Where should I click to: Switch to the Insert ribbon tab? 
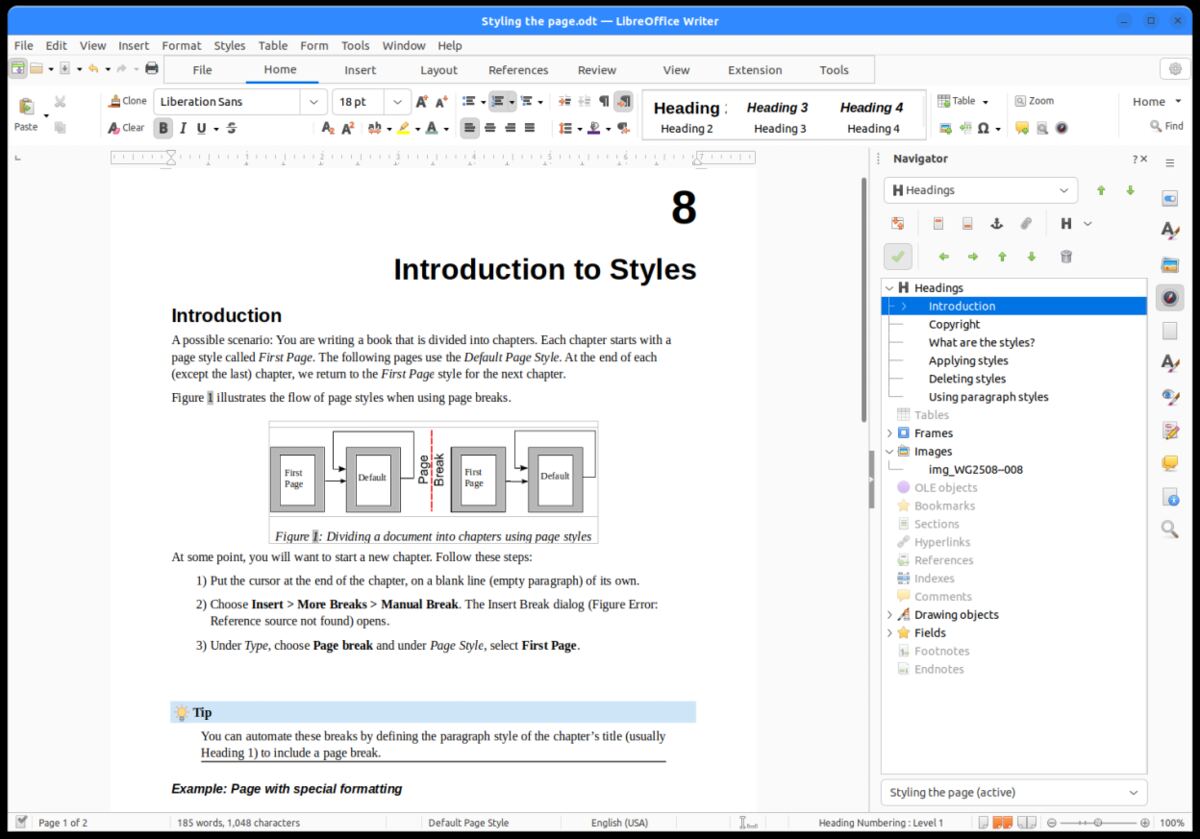click(360, 70)
